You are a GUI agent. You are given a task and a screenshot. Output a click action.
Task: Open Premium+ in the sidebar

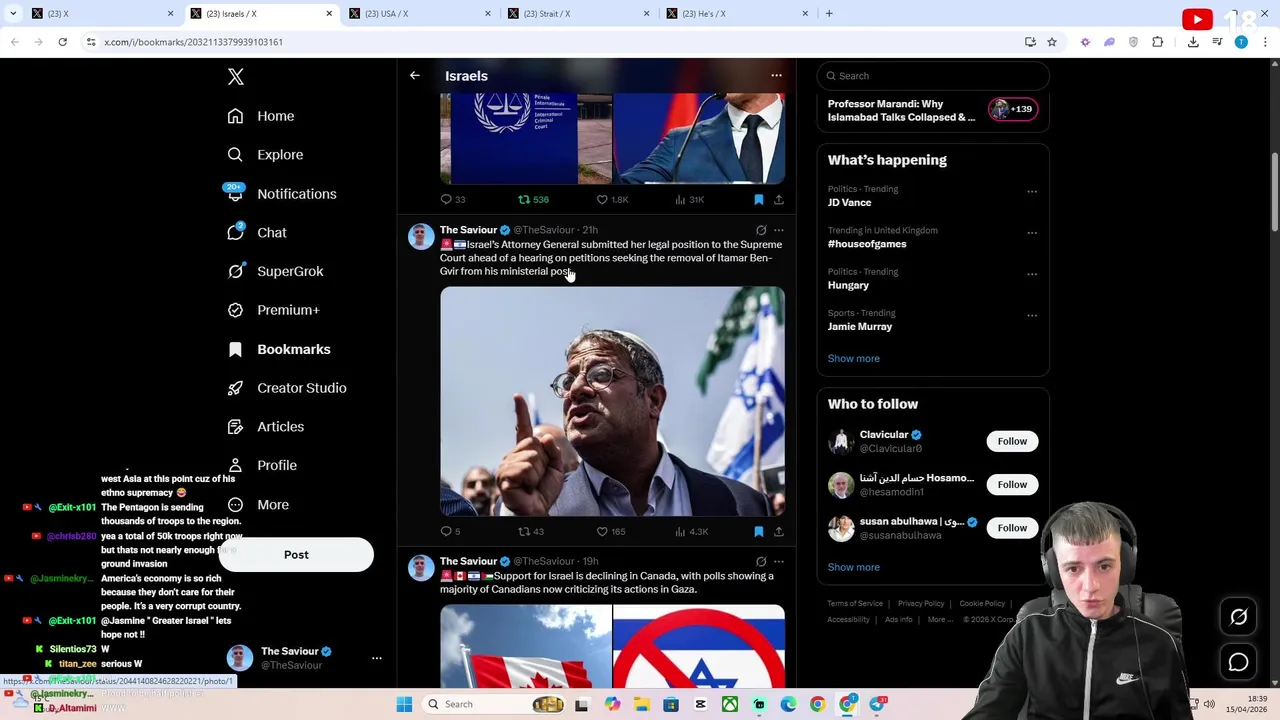[x=273, y=310]
